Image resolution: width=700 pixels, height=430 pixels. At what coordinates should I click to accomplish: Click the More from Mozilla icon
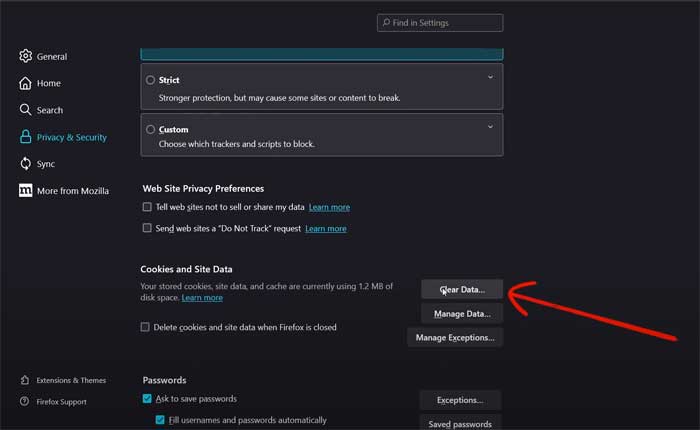(25, 191)
